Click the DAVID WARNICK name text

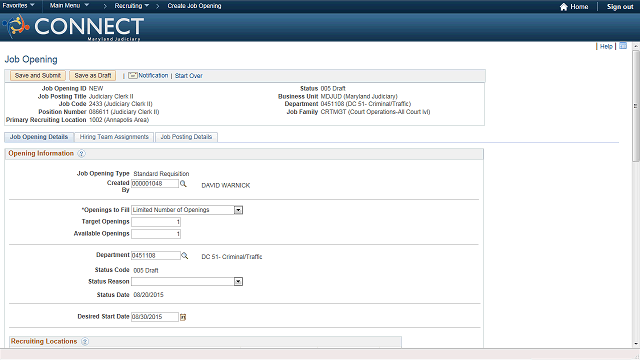(x=226, y=185)
